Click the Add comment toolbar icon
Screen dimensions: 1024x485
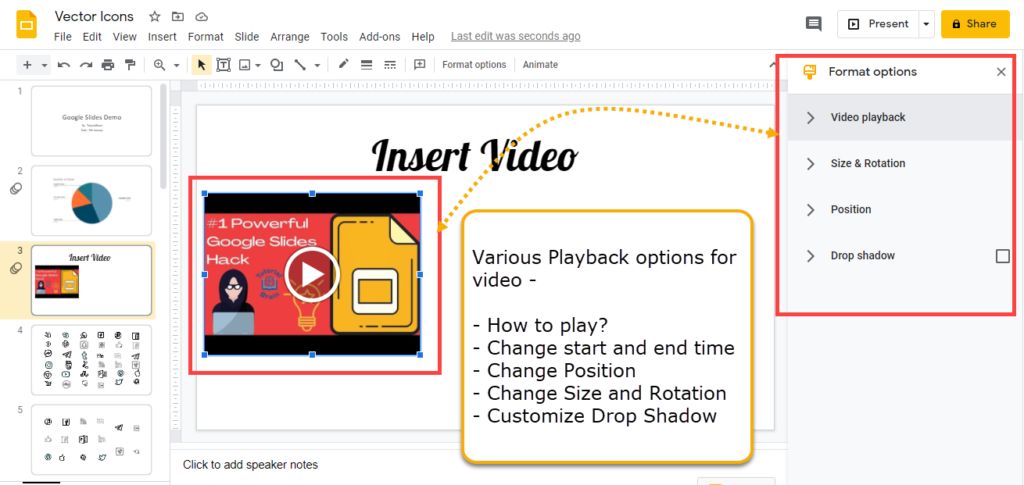tap(420, 65)
